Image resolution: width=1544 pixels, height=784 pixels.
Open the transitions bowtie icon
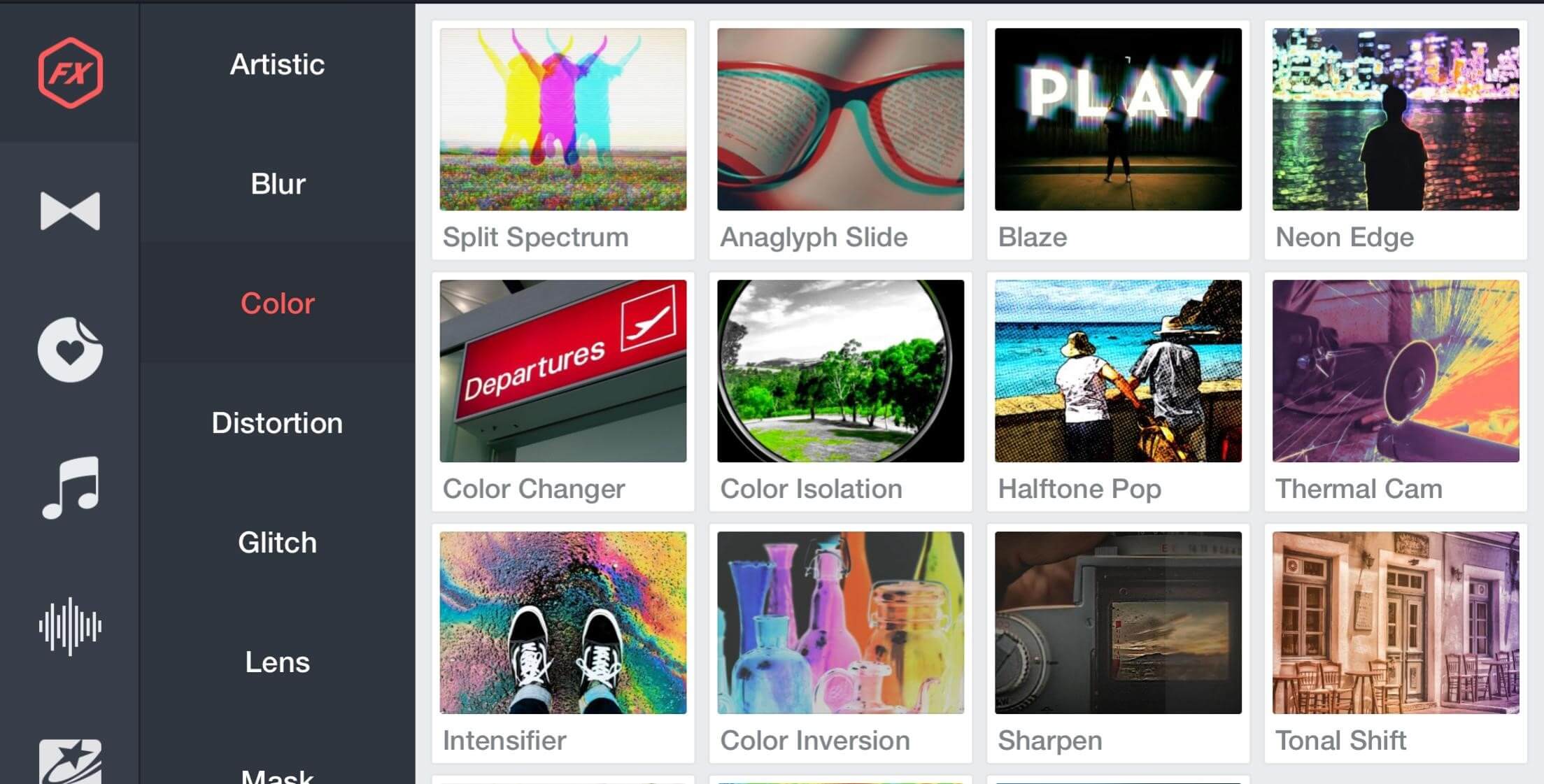click(70, 211)
